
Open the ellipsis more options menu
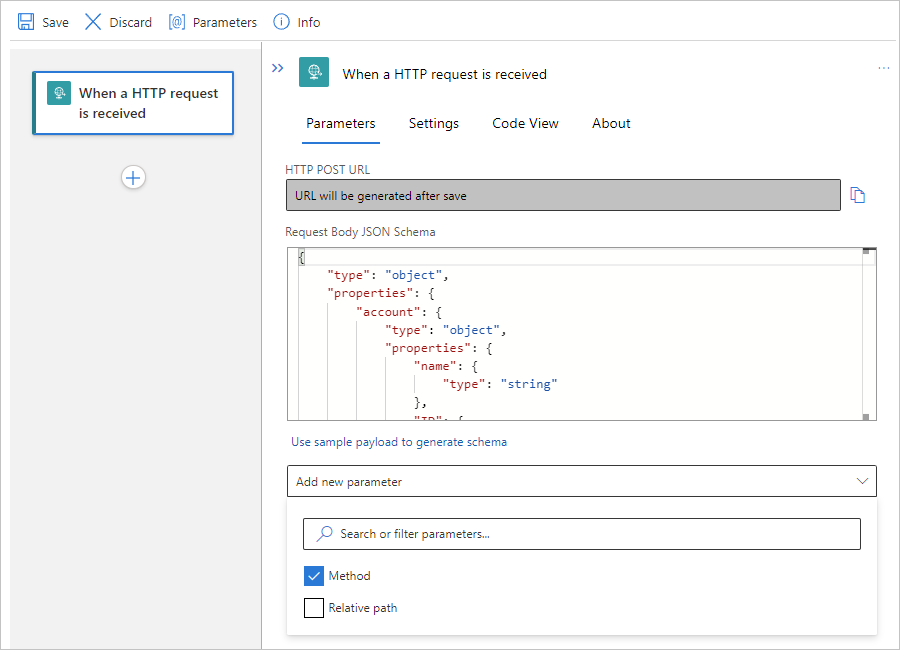(883, 68)
